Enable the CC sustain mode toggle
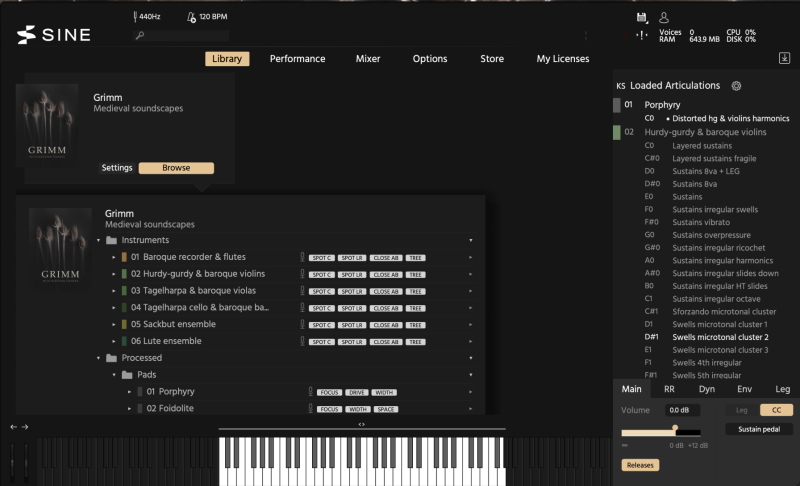Viewport: 800px width, 486px height. (776, 410)
